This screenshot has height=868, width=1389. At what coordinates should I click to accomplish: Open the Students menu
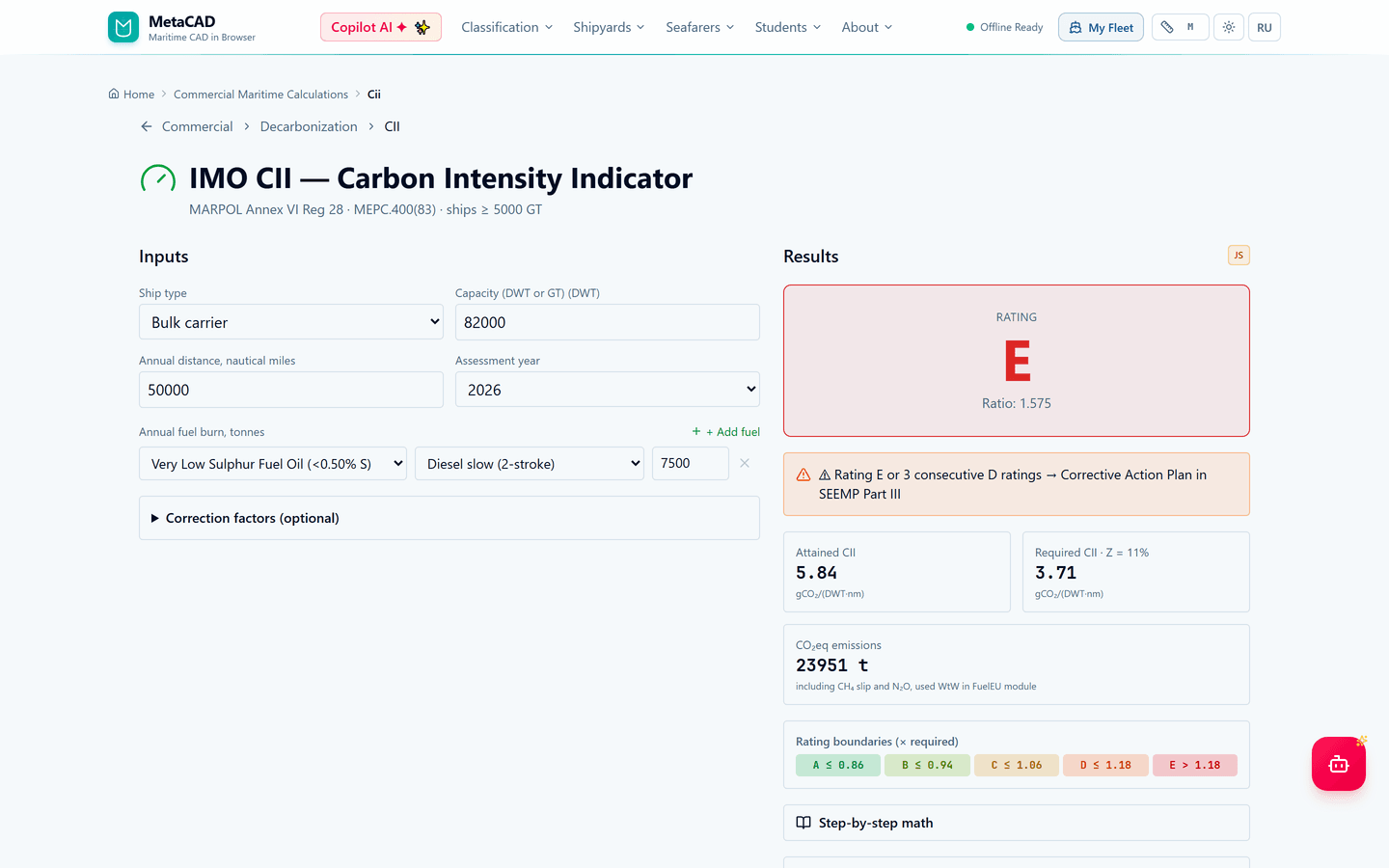788,27
